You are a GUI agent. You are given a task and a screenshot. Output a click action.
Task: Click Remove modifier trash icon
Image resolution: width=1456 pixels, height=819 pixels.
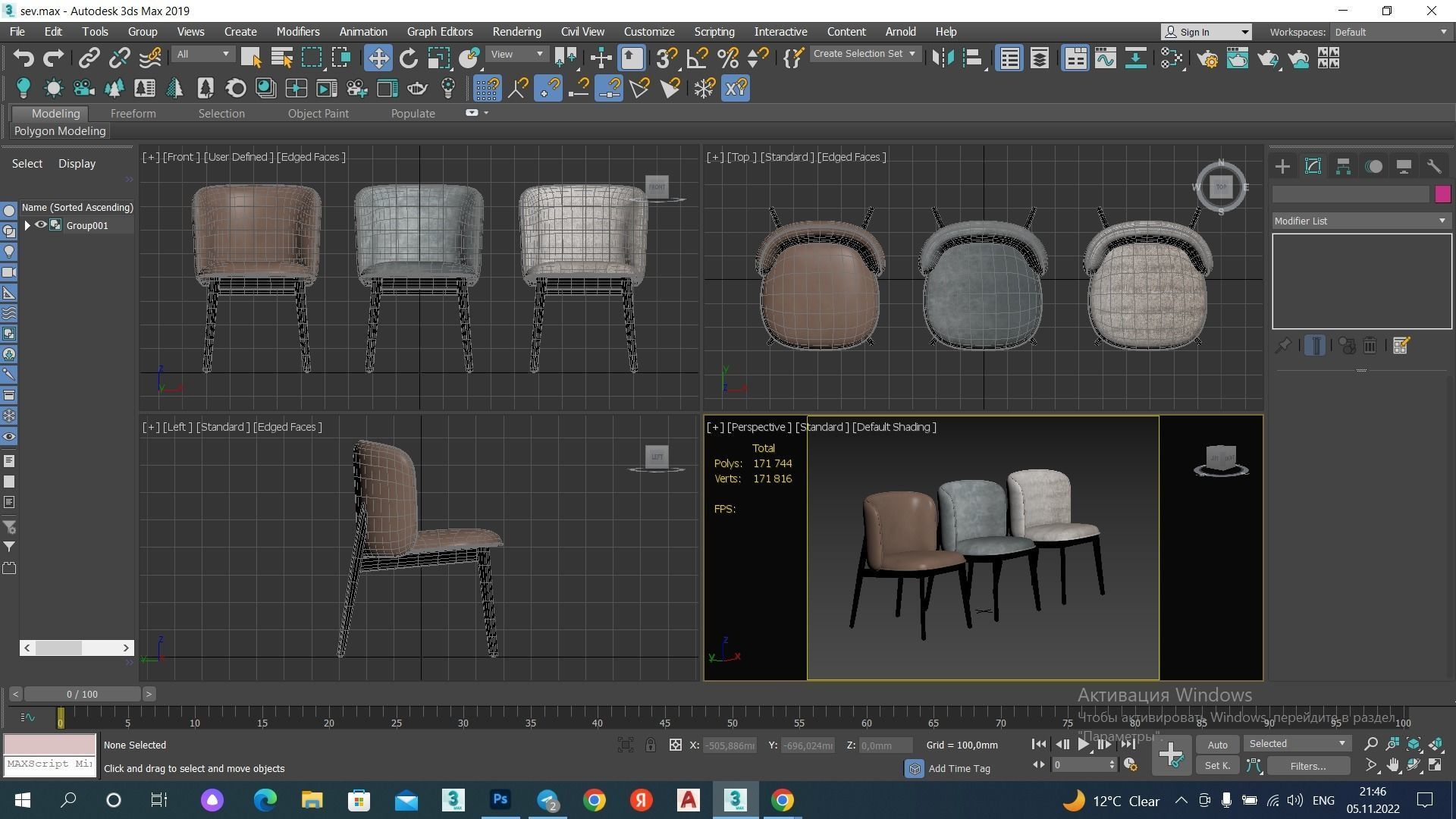point(1370,346)
